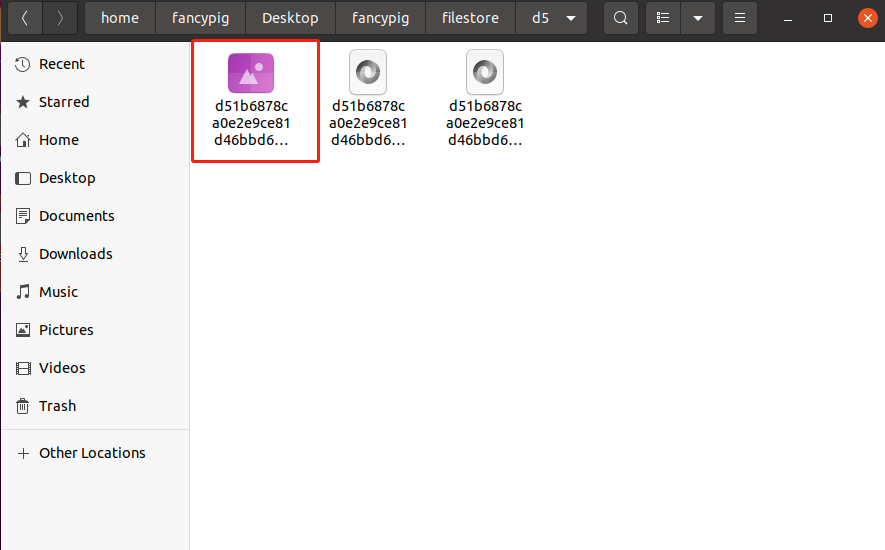
Task: Select the purple image file icon
Action: (251, 73)
